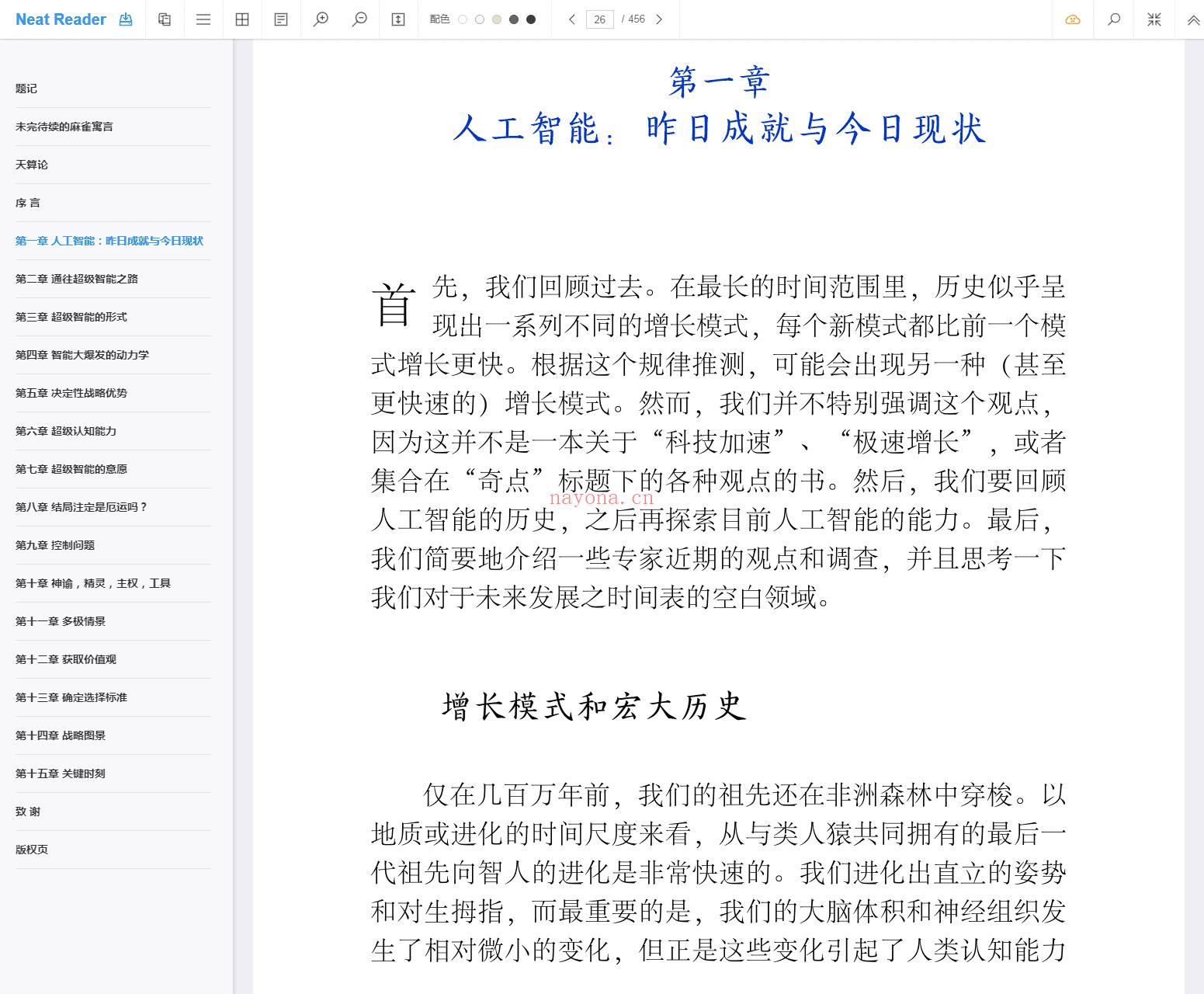Collapse the toolbar with the double chevron up
The width and height of the screenshot is (1204, 994).
point(1194,20)
